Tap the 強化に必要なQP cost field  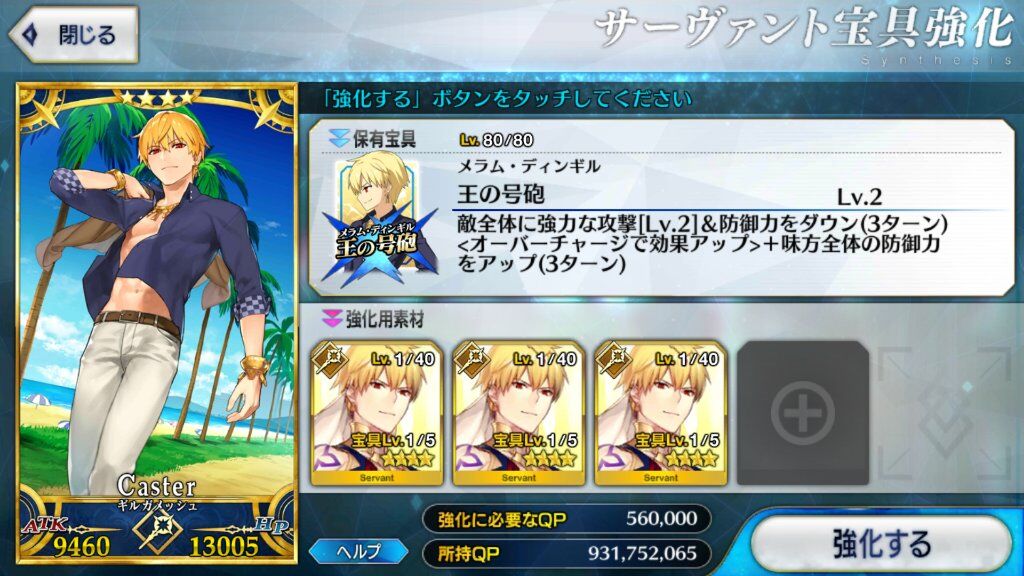pos(566,519)
